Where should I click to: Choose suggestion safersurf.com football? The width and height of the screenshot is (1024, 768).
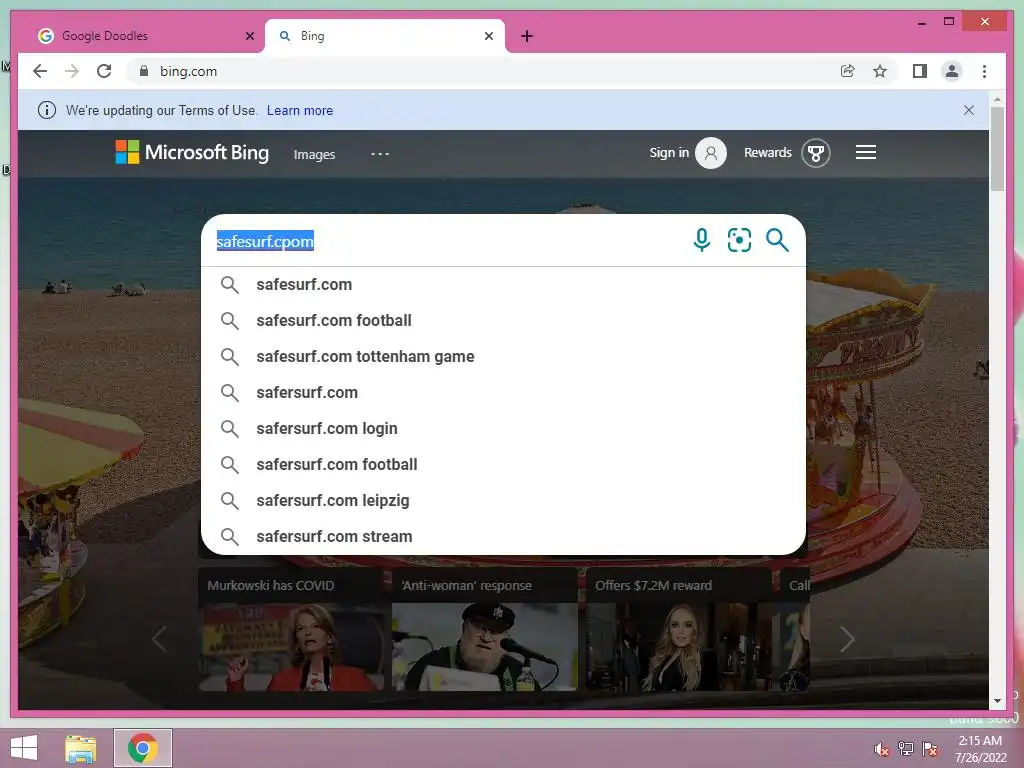[x=503, y=464]
